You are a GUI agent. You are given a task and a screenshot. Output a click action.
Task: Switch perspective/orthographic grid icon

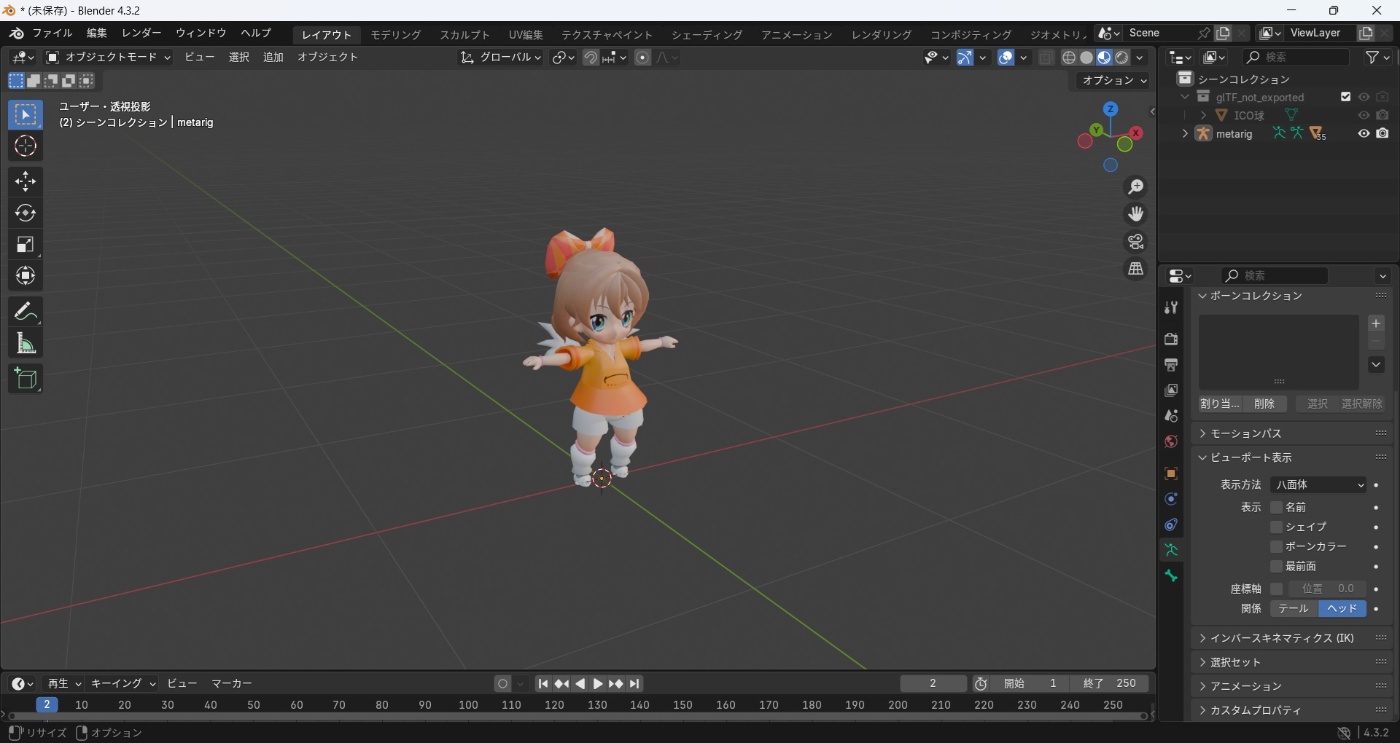coord(1136,268)
